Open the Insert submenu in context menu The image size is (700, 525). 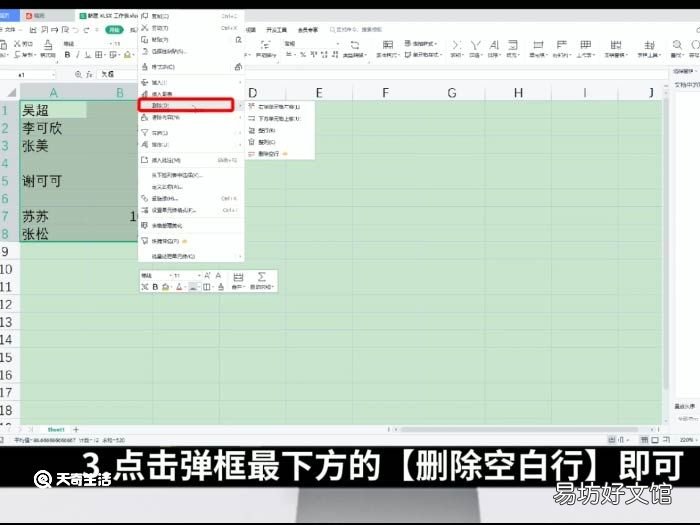(191, 83)
